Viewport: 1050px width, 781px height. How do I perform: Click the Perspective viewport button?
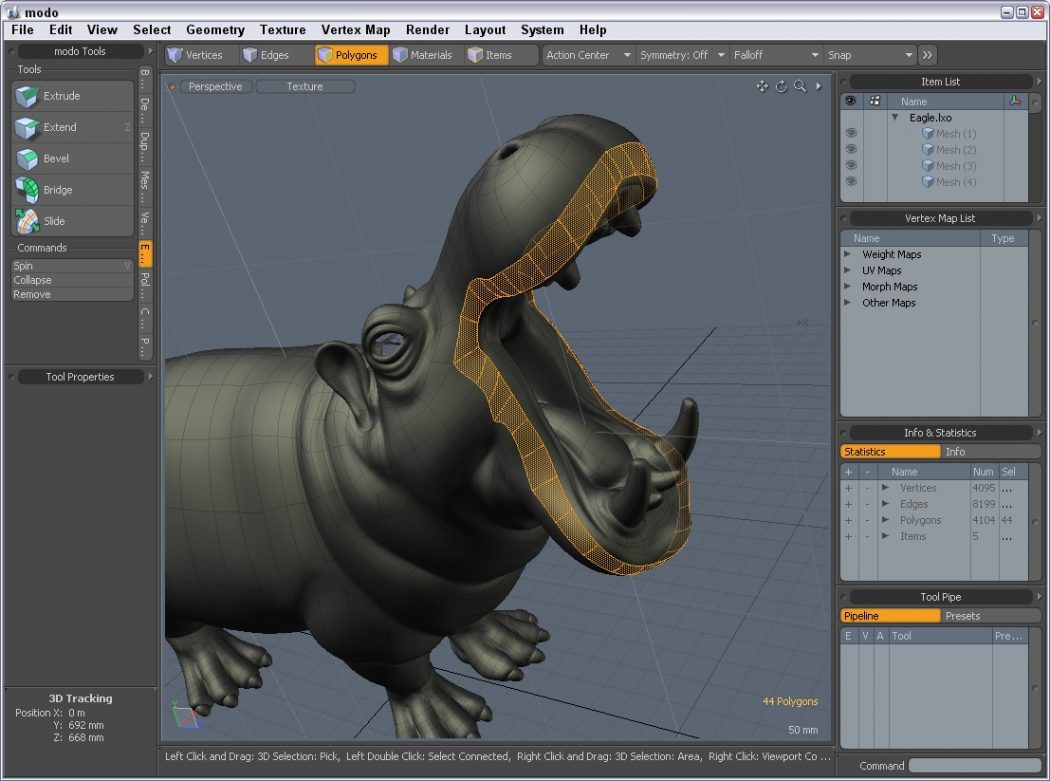(x=215, y=87)
